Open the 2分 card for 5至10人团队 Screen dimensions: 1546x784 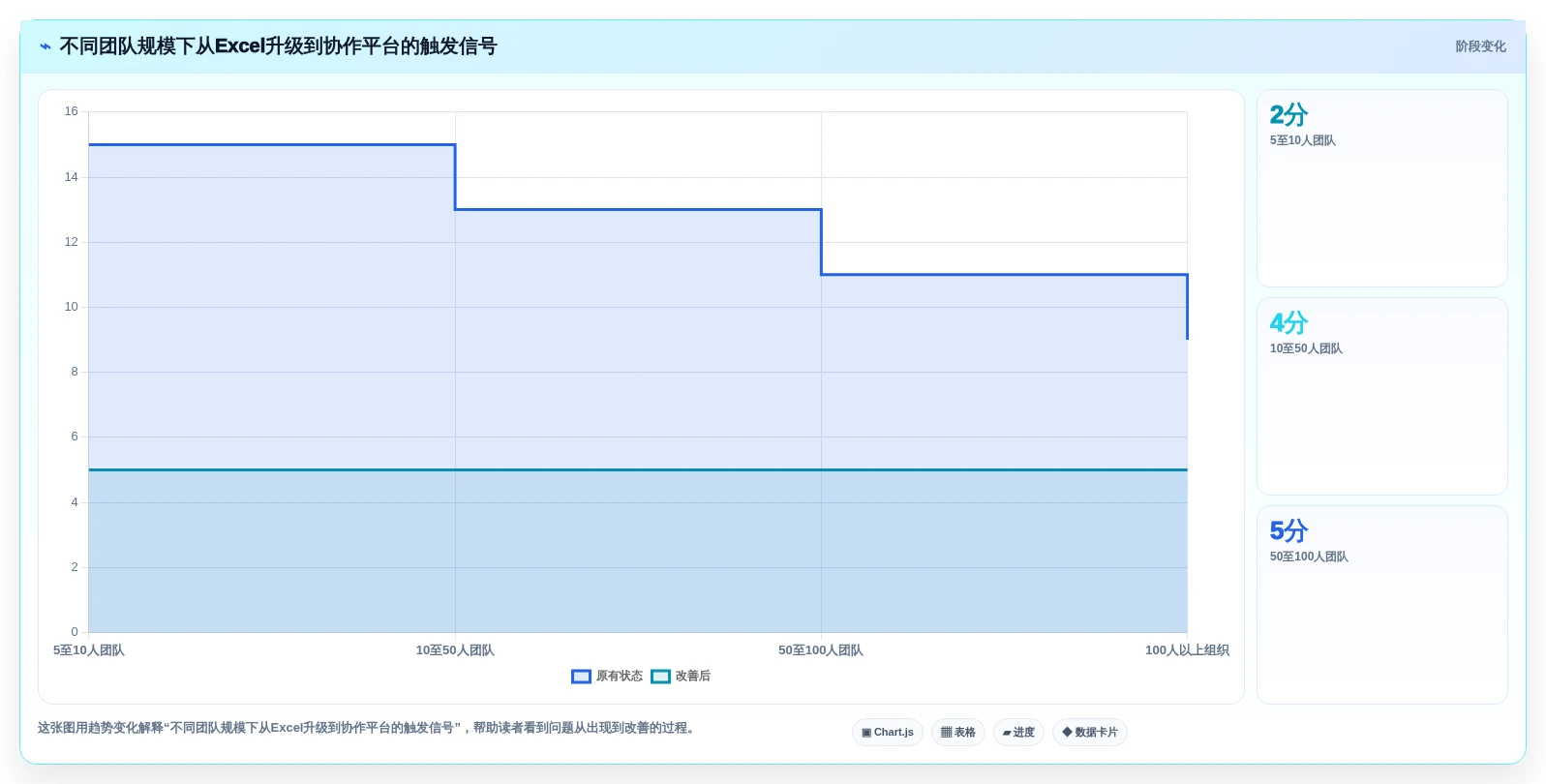click(x=1381, y=189)
